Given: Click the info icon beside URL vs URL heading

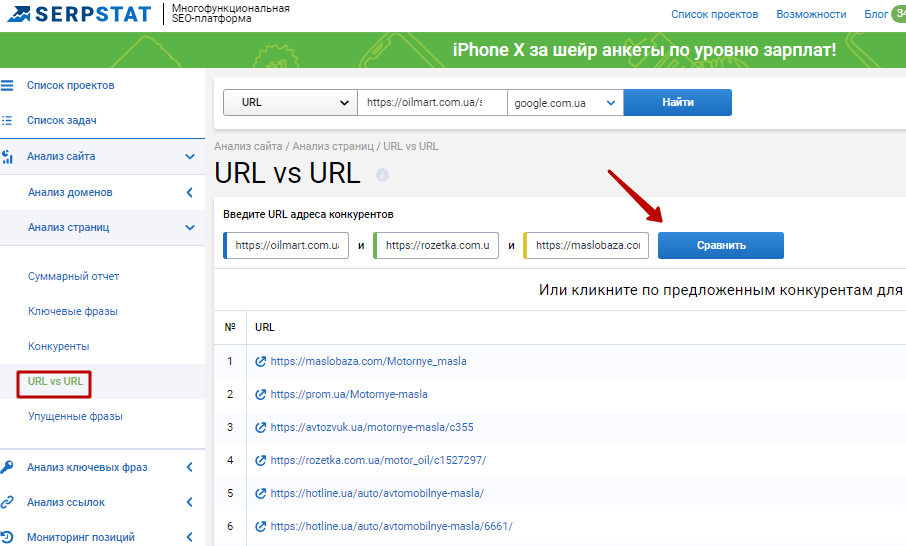Looking at the screenshot, I should click(382, 175).
